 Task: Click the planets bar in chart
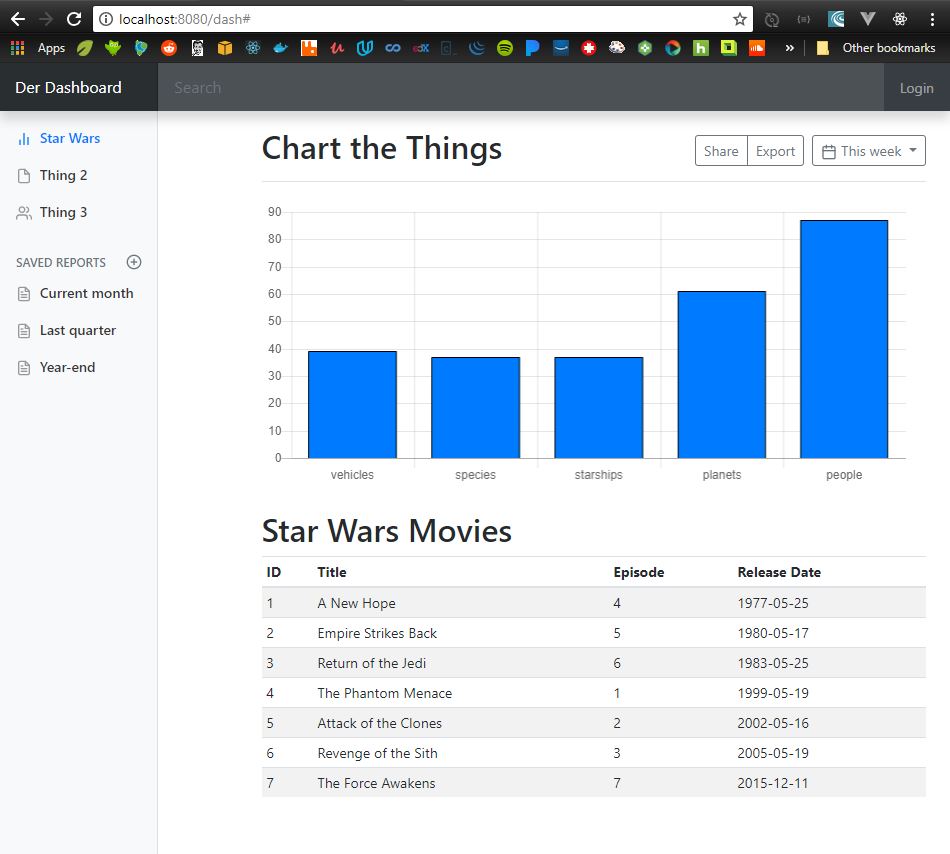click(722, 375)
